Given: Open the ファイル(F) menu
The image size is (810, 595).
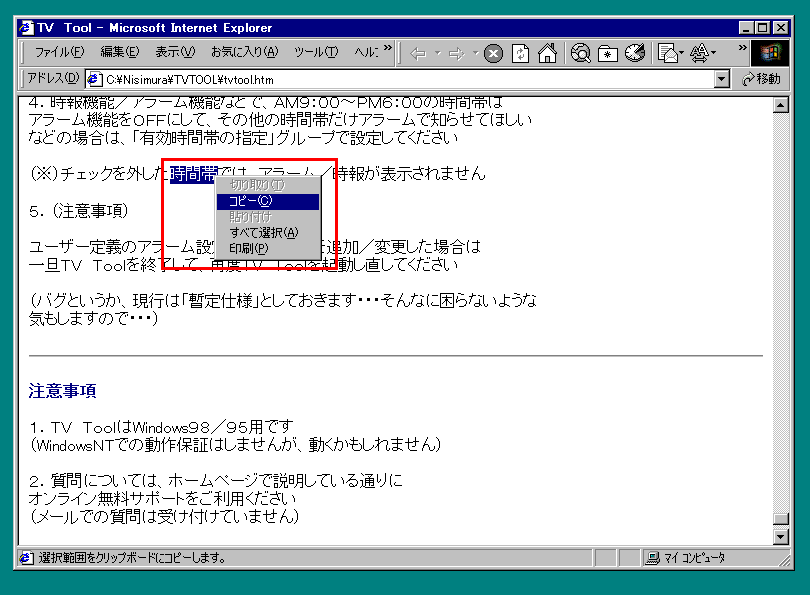Looking at the screenshot, I should (x=59, y=52).
